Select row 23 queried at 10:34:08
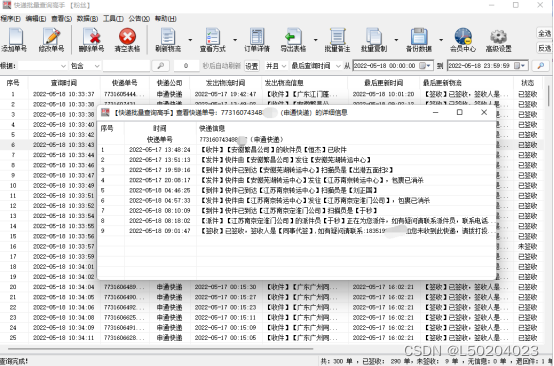 coord(272,317)
